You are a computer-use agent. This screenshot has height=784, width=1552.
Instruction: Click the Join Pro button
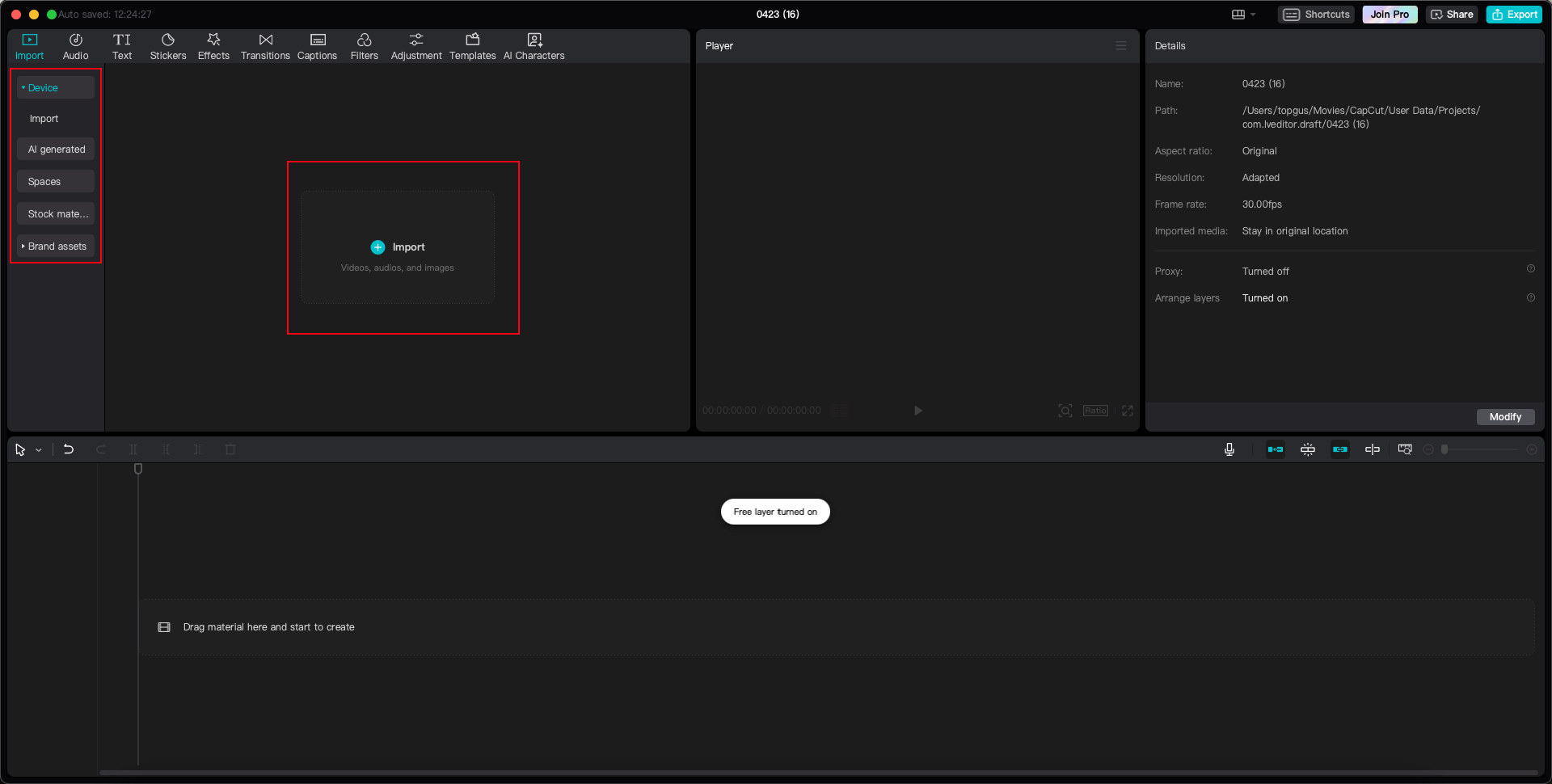coord(1390,15)
